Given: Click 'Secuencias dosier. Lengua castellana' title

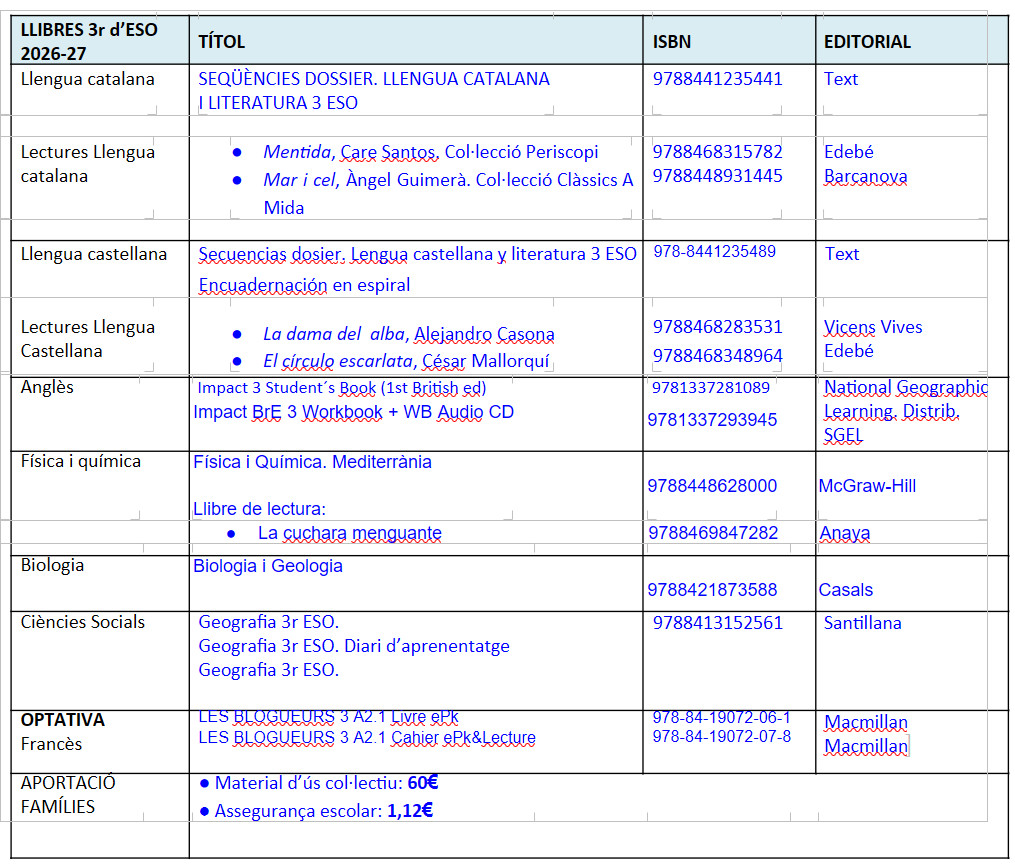Looking at the screenshot, I should [417, 254].
